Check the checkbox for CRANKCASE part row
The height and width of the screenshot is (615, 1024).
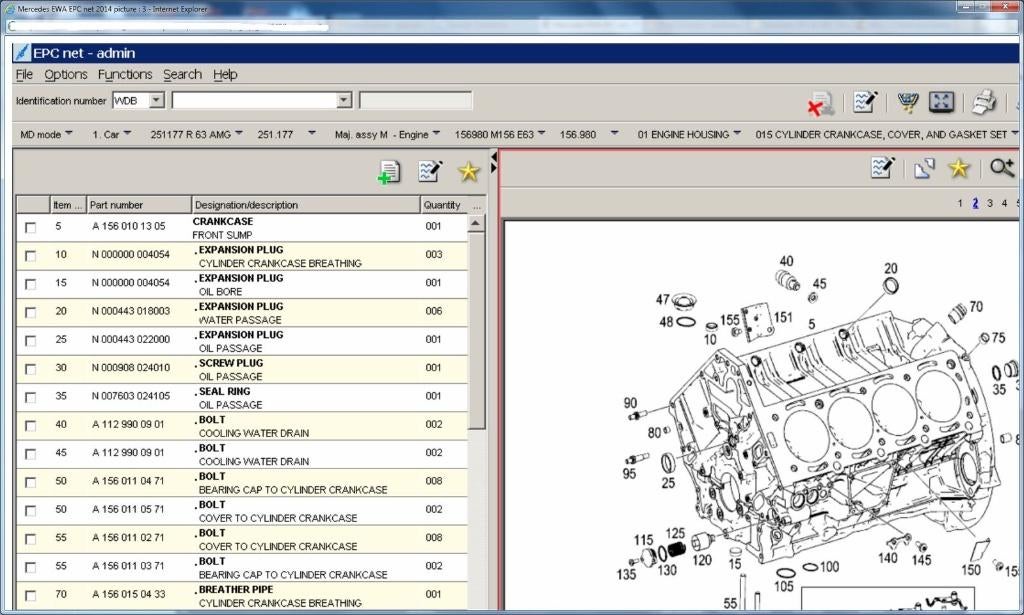pos(30,227)
